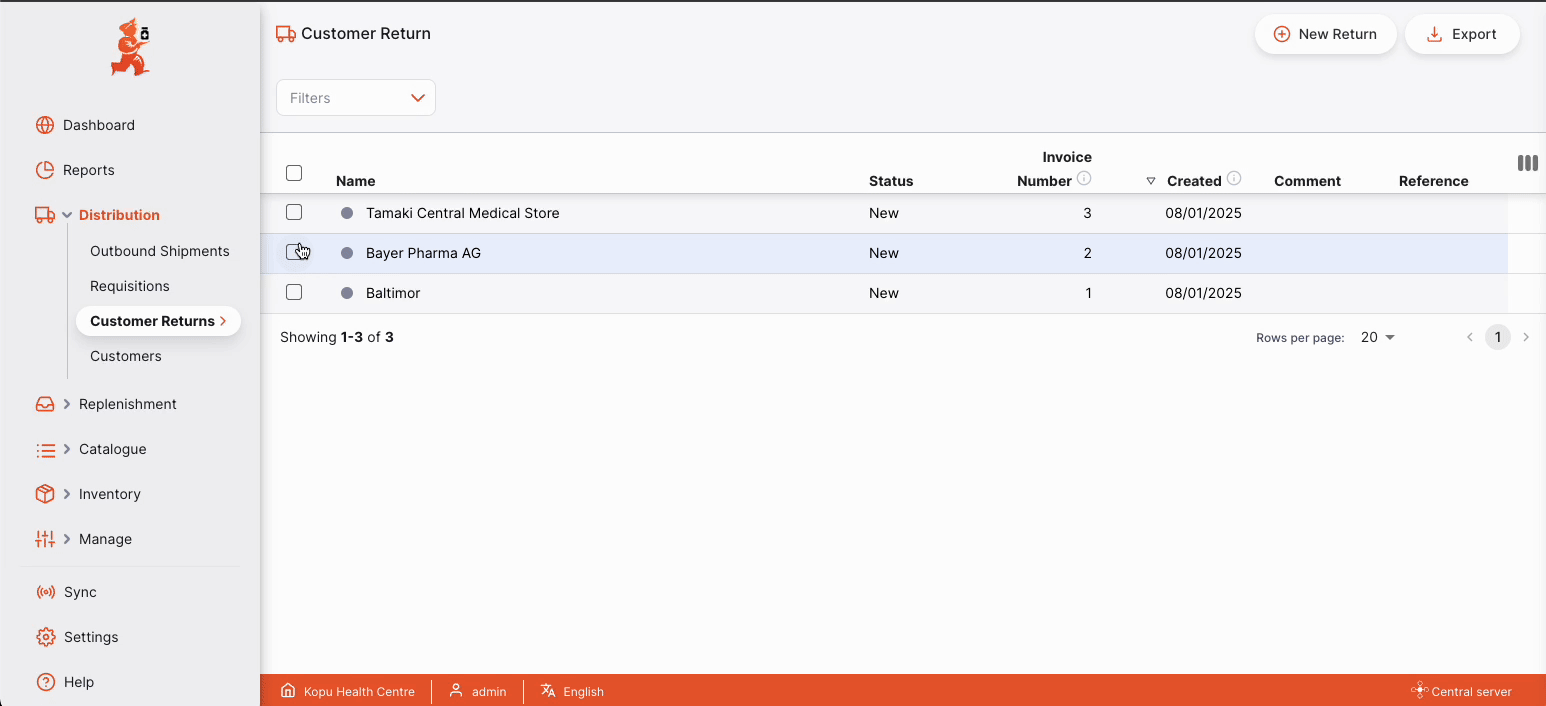Viewport: 1546px width, 706px height.
Task: Click the language translate icon in footer
Action: (548, 691)
